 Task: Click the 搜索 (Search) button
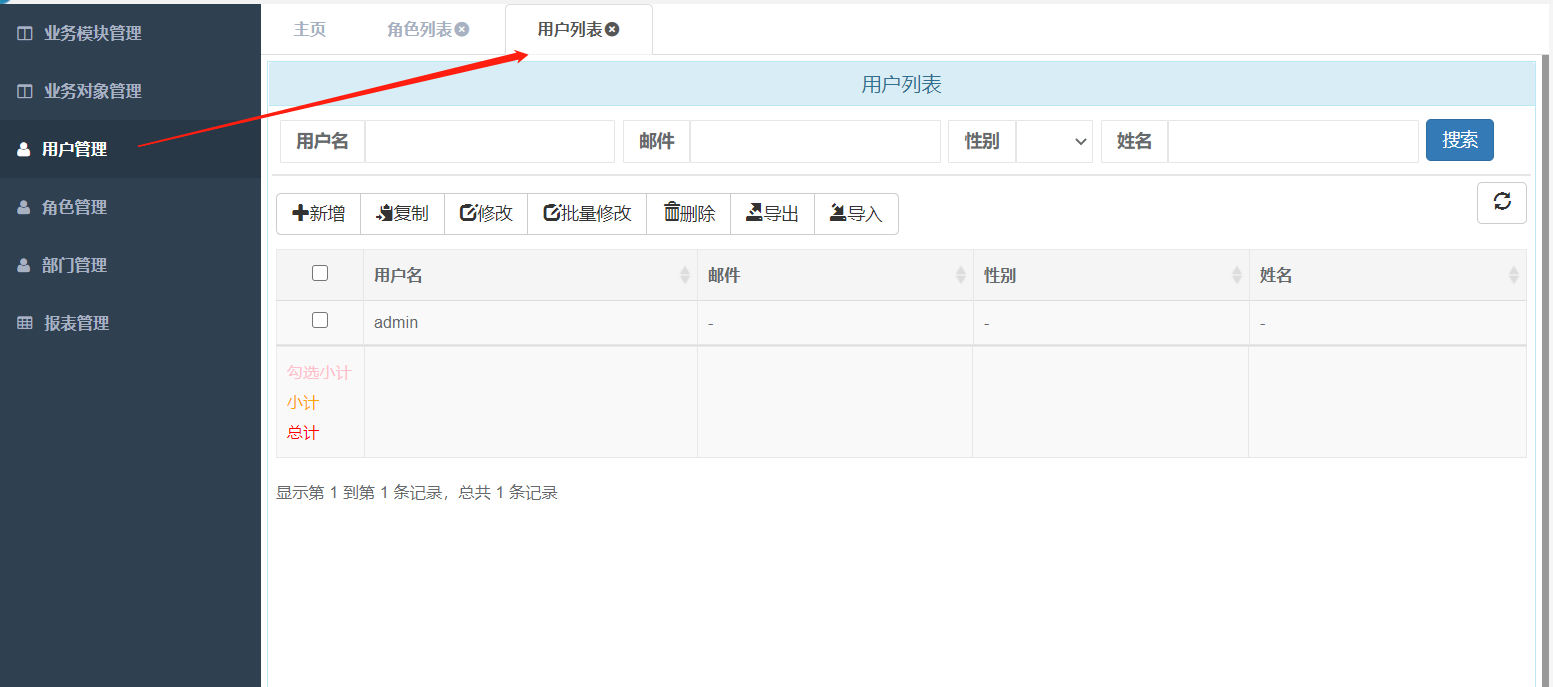click(1459, 140)
